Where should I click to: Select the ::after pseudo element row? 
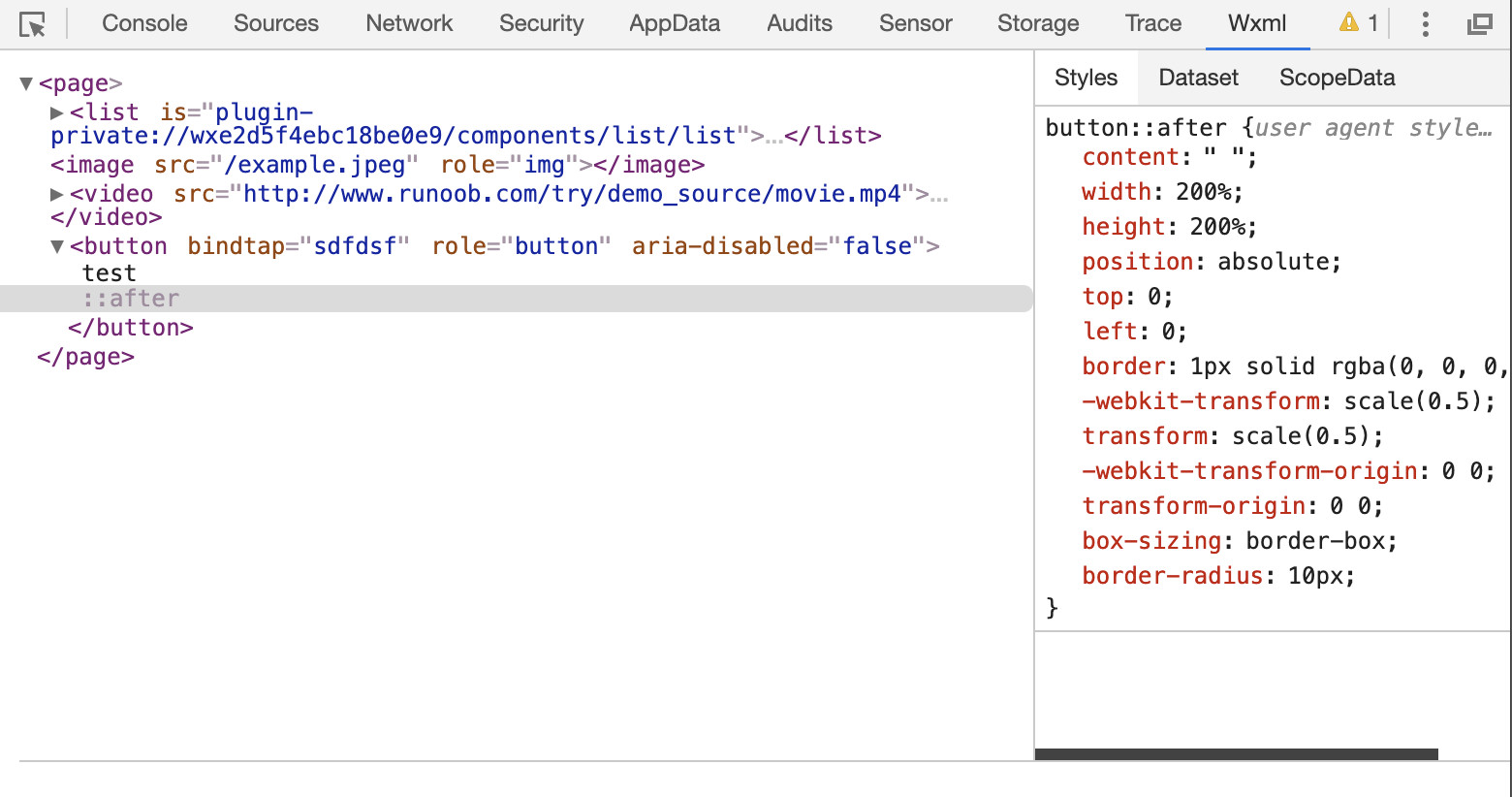517,299
